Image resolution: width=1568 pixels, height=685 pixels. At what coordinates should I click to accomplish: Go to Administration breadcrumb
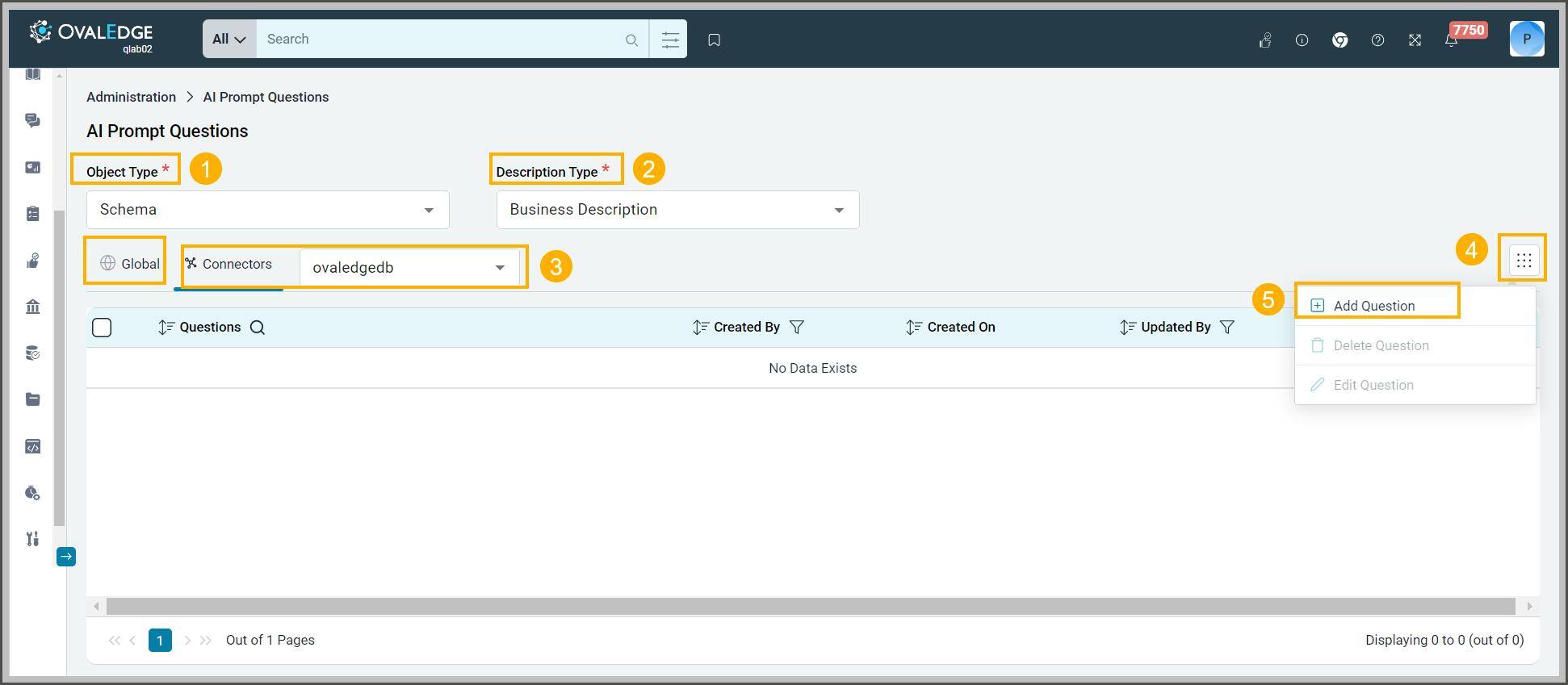click(131, 97)
